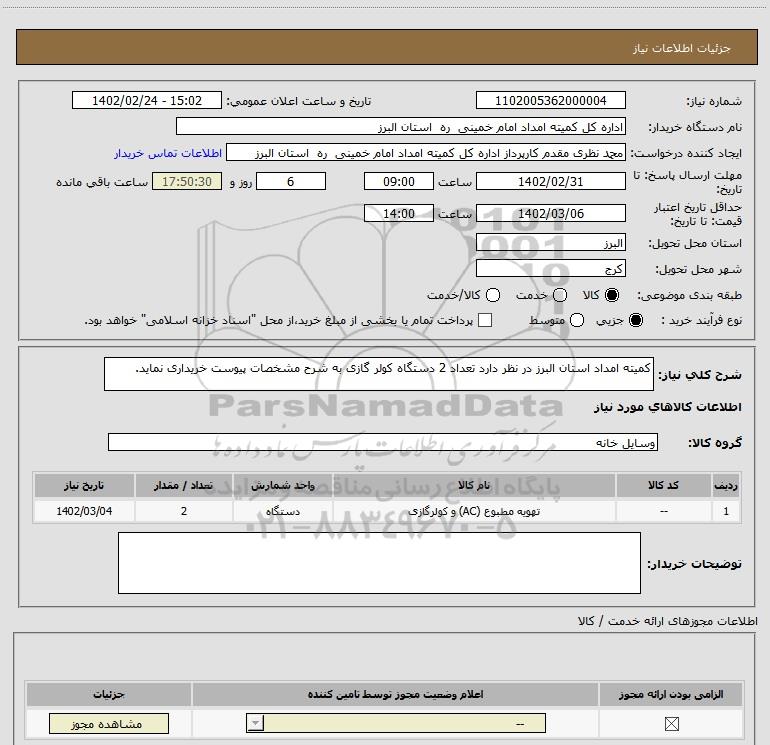
Task: Click the شهر محل تحویل field
Action: [x=550, y=268]
